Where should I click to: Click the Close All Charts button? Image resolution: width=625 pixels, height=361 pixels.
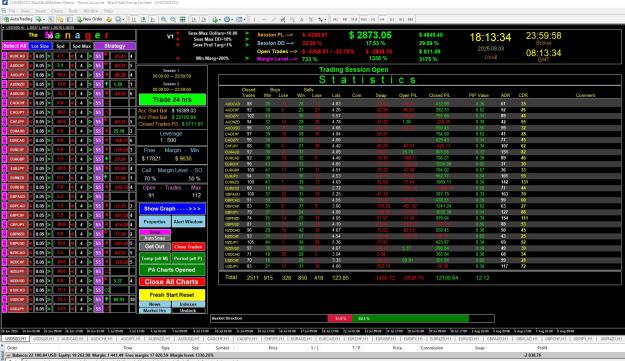172,282
